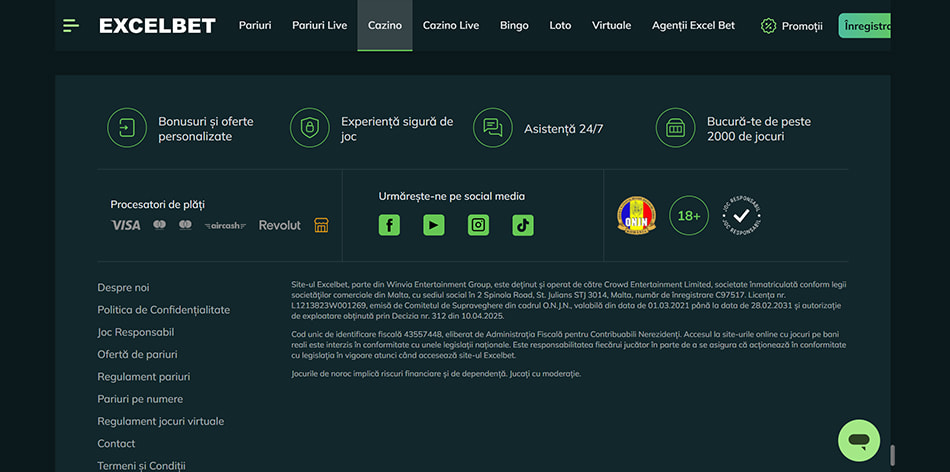Open the green live chat button
The image size is (950, 472).
click(859, 440)
